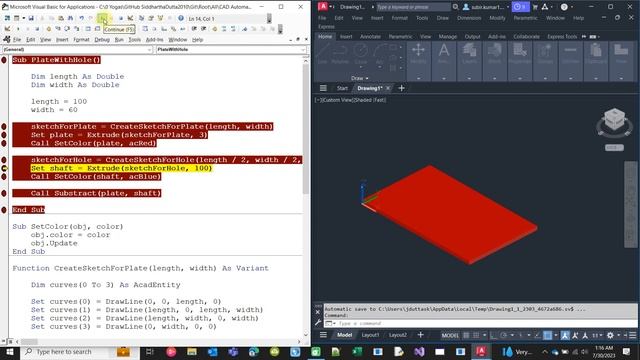Select the Polyline tool in AutoCAD ribbon

click(340, 53)
